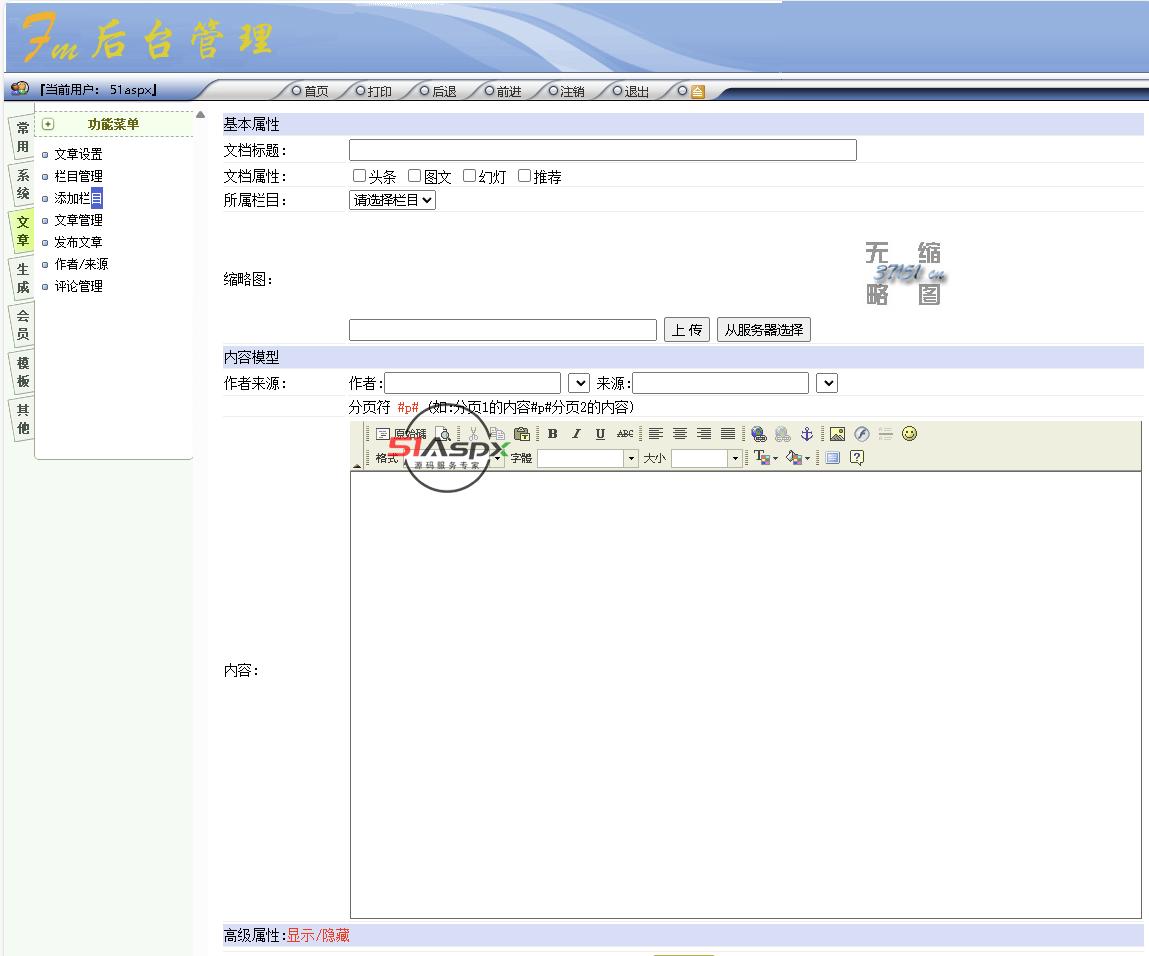
Task: Insert a smiley emoticon
Action: (x=909, y=434)
